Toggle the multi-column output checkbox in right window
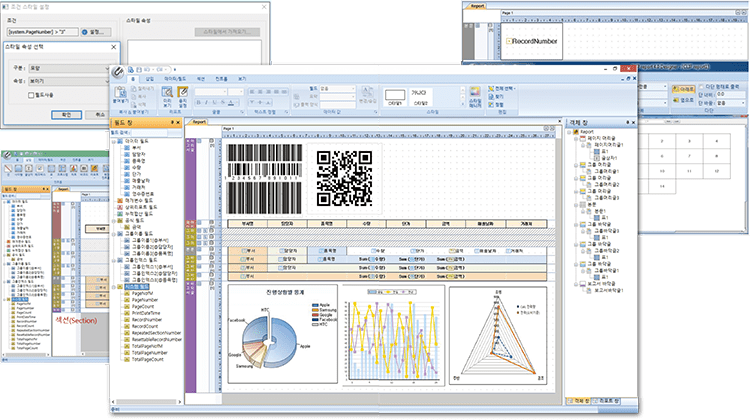Viewport: 750px width, 420px height. (701, 87)
